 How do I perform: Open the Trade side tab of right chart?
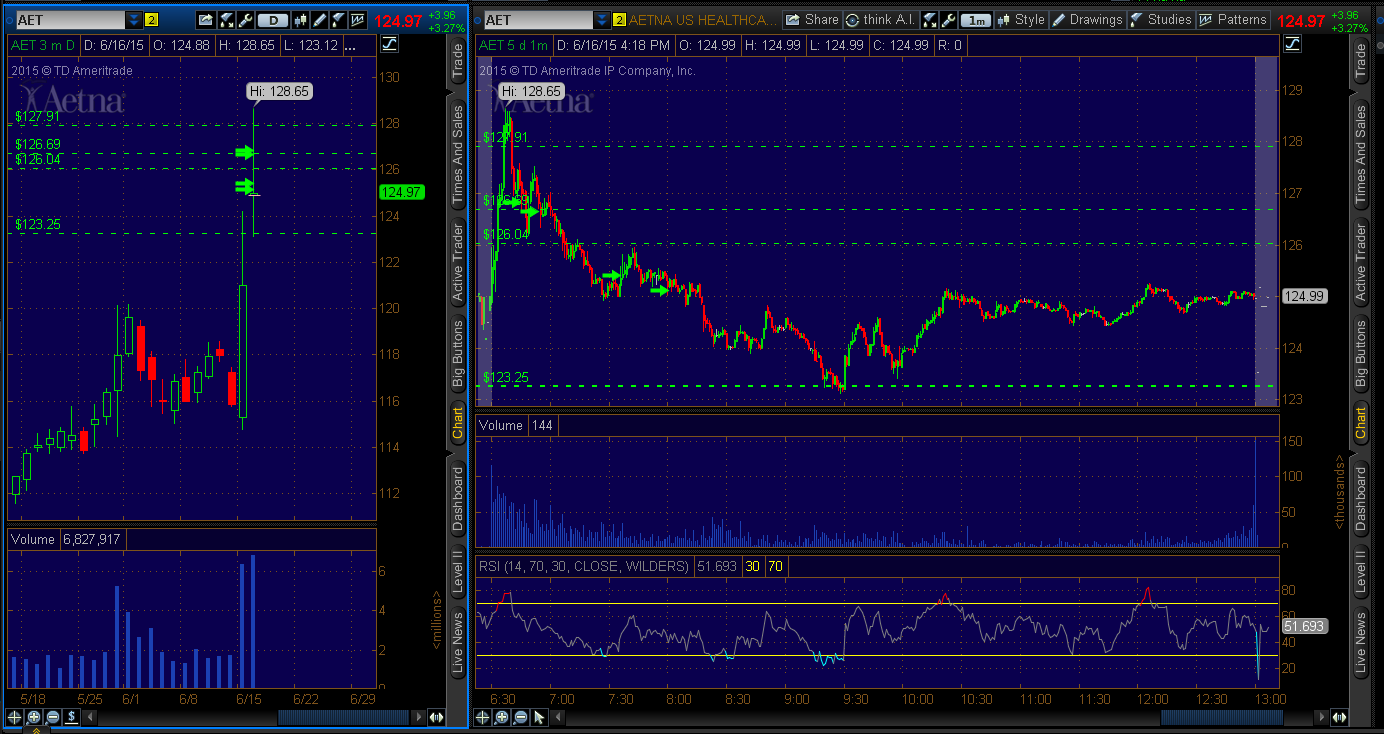pos(1360,62)
